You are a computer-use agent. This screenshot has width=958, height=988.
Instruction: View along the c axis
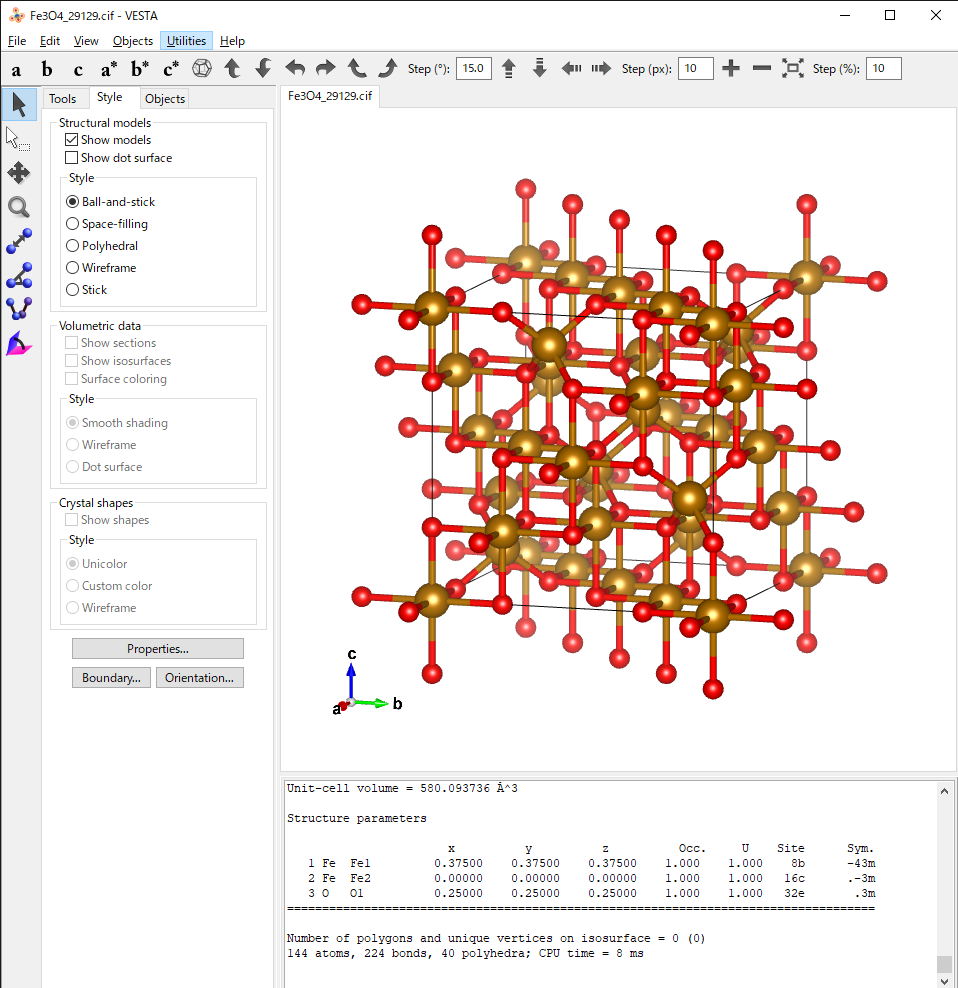[78, 69]
